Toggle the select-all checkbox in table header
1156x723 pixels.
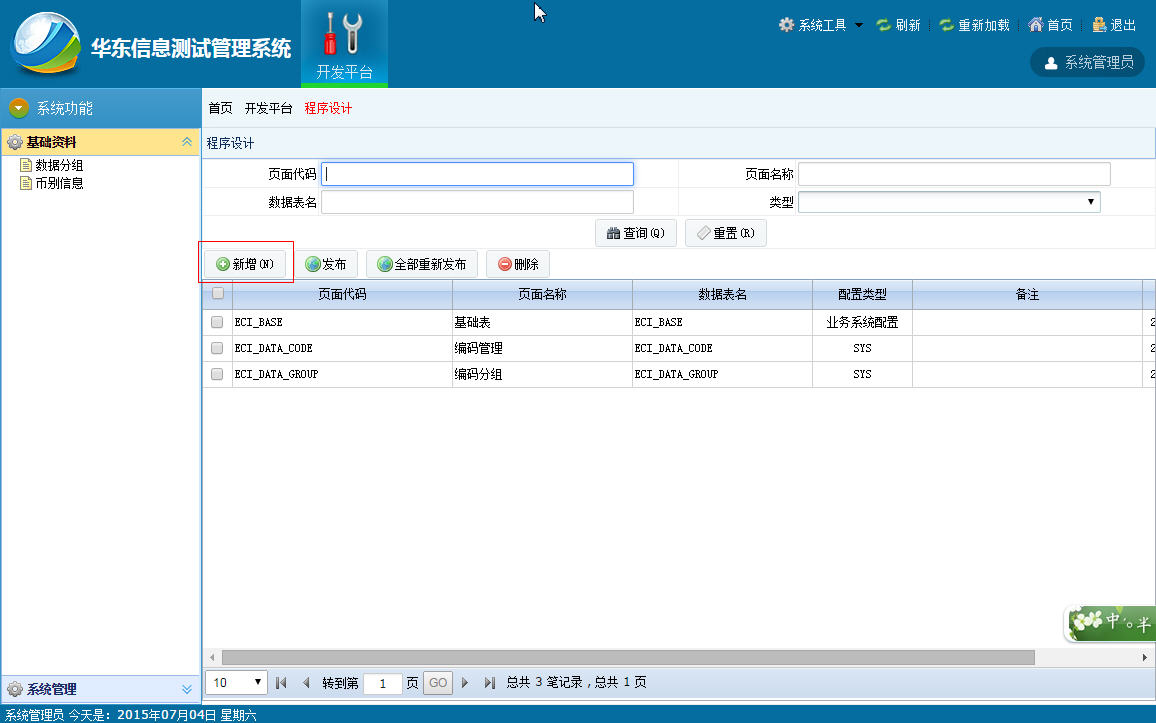coord(217,293)
